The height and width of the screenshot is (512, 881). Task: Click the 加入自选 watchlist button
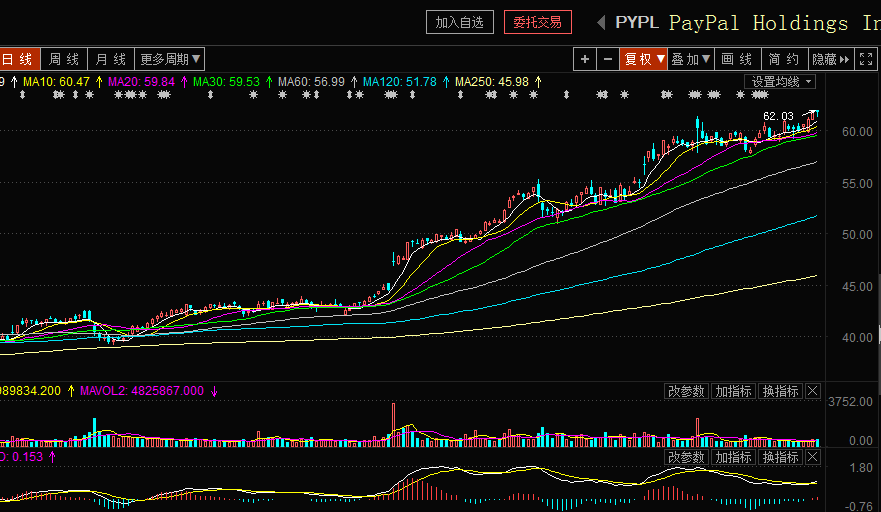[x=459, y=22]
